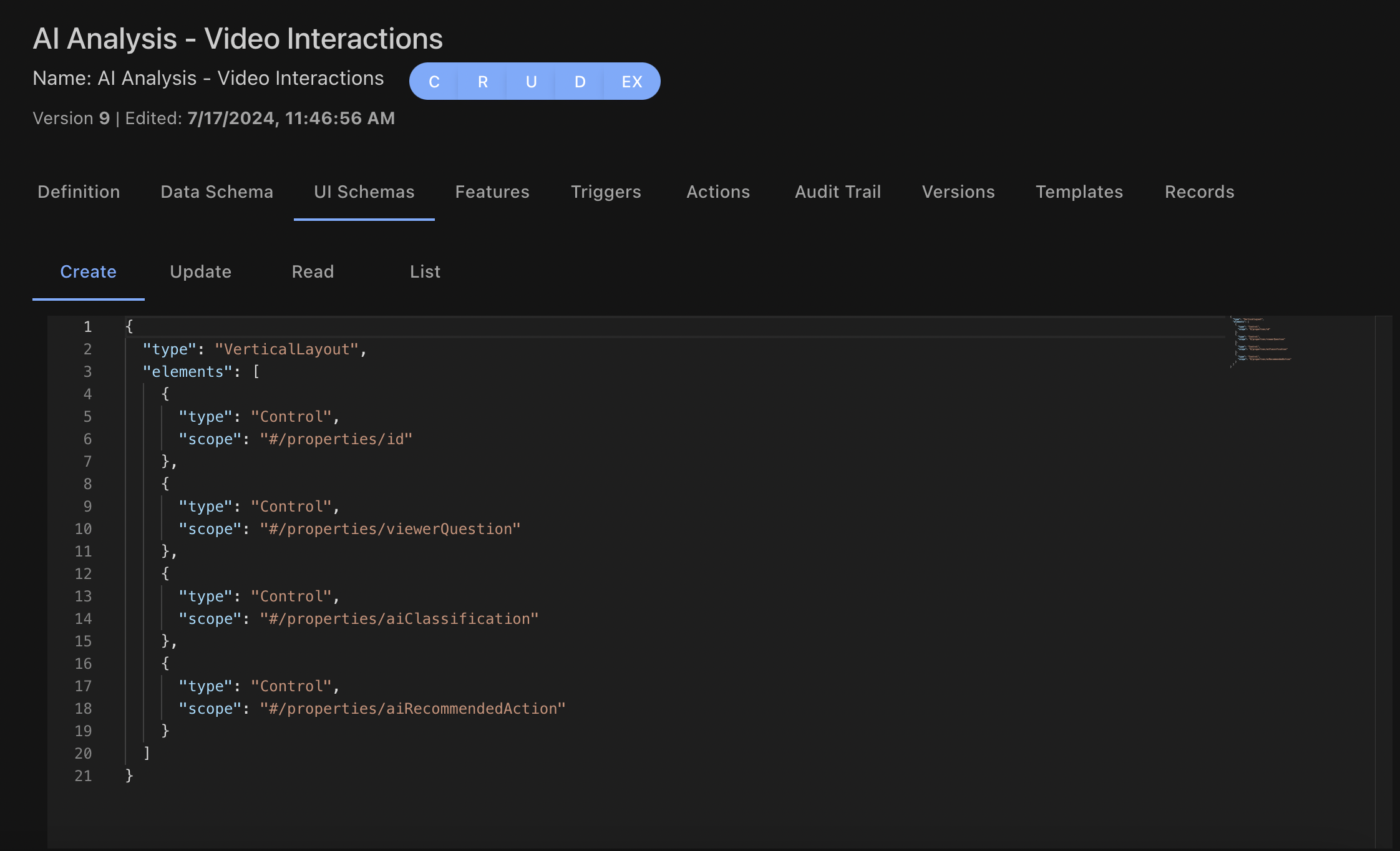Image resolution: width=1400 pixels, height=851 pixels.
Task: Select the List UI schema sub-tab
Action: [425, 272]
